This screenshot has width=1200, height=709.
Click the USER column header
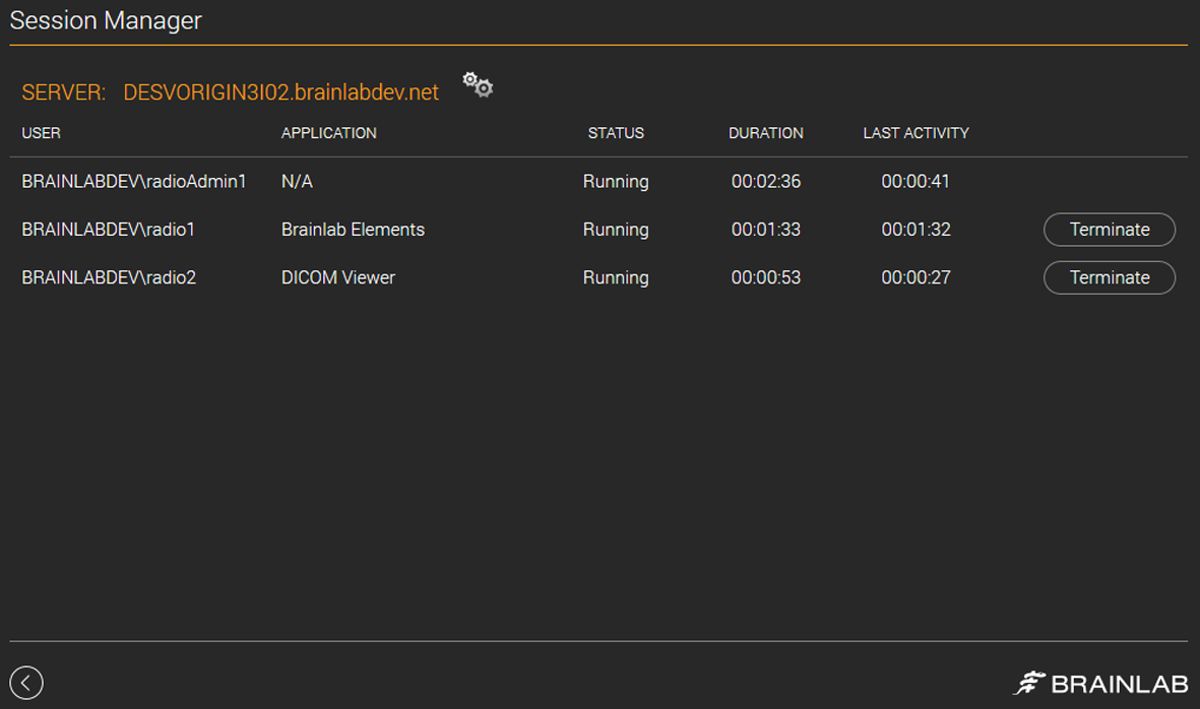pyautogui.click(x=41, y=133)
